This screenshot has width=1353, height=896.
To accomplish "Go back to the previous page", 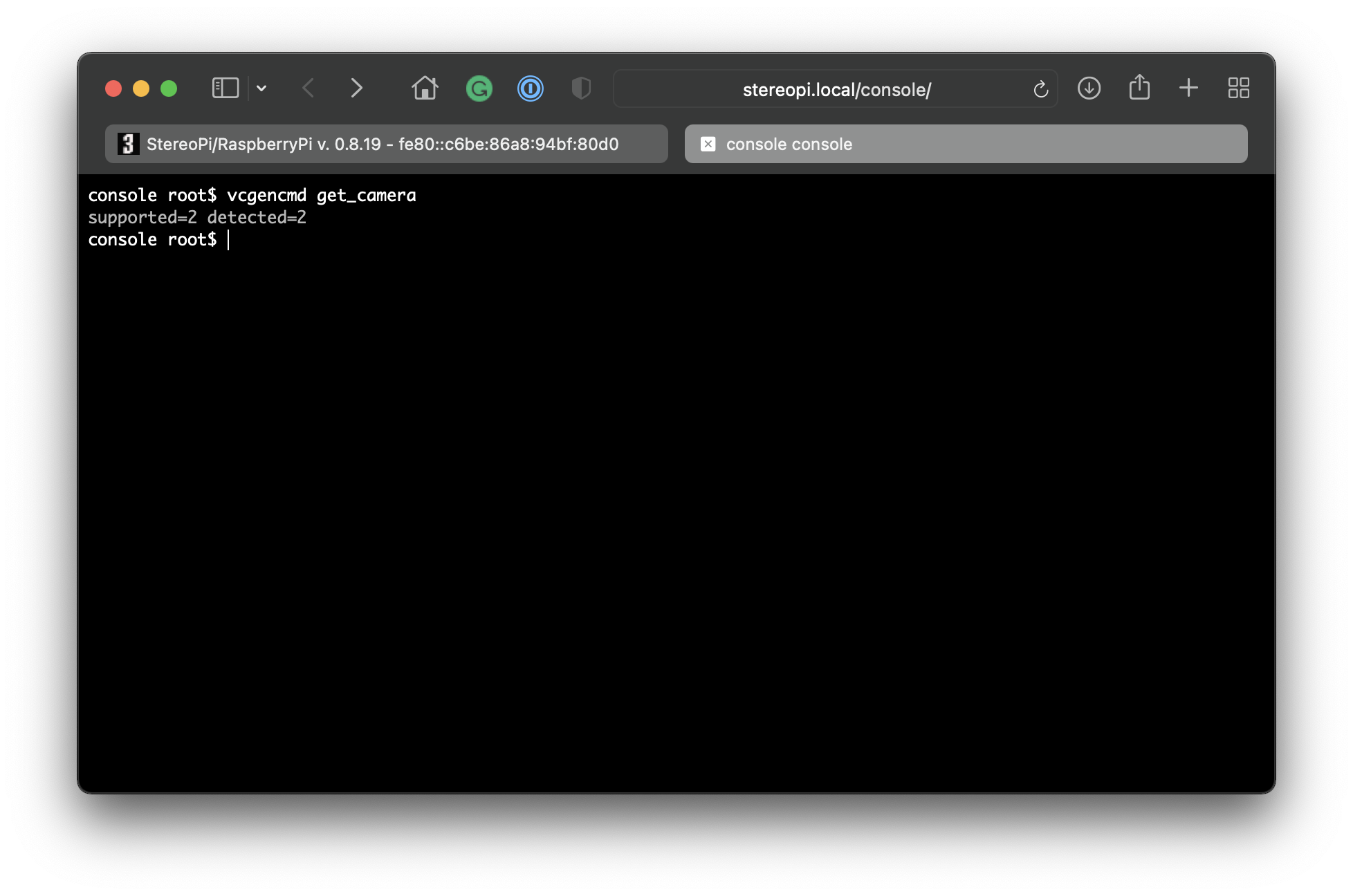I will point(309,88).
